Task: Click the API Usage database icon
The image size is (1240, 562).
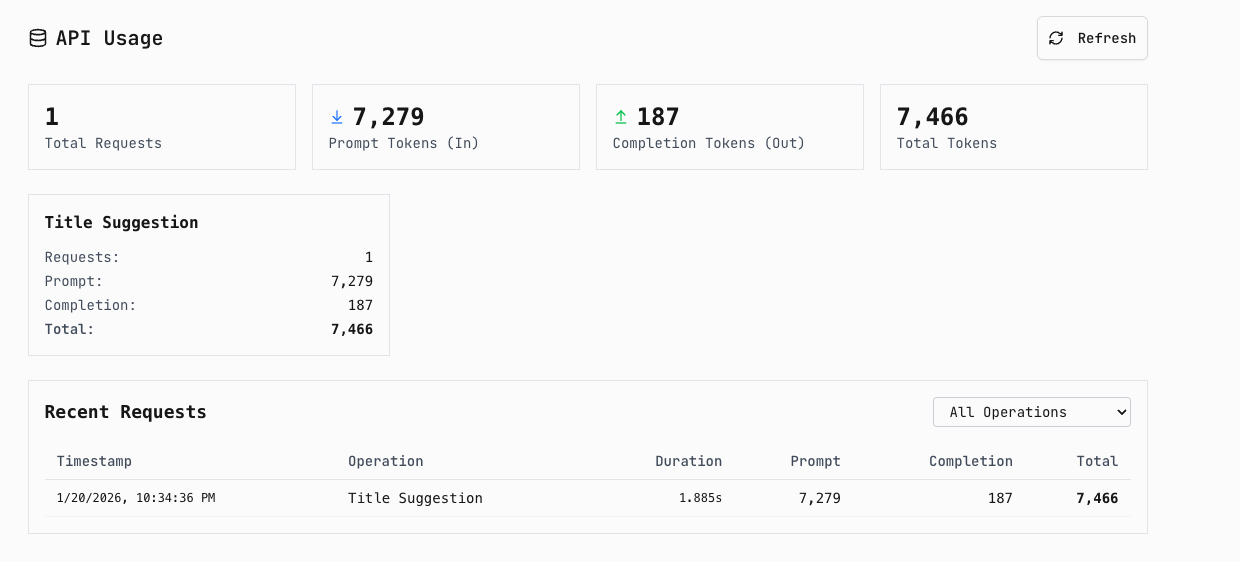Action: 38,38
